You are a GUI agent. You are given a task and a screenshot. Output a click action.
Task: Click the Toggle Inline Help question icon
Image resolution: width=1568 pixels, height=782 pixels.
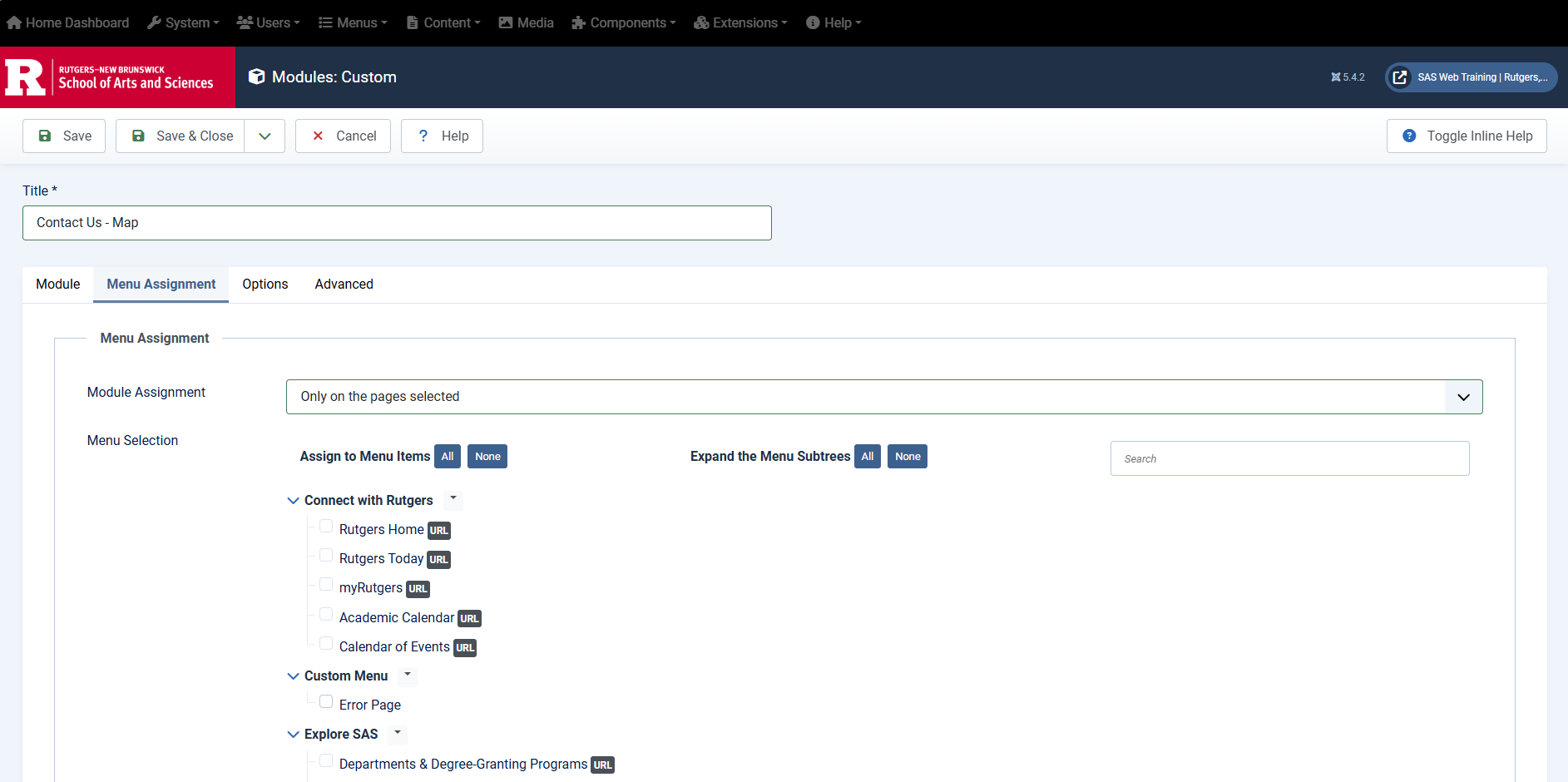pyautogui.click(x=1409, y=136)
